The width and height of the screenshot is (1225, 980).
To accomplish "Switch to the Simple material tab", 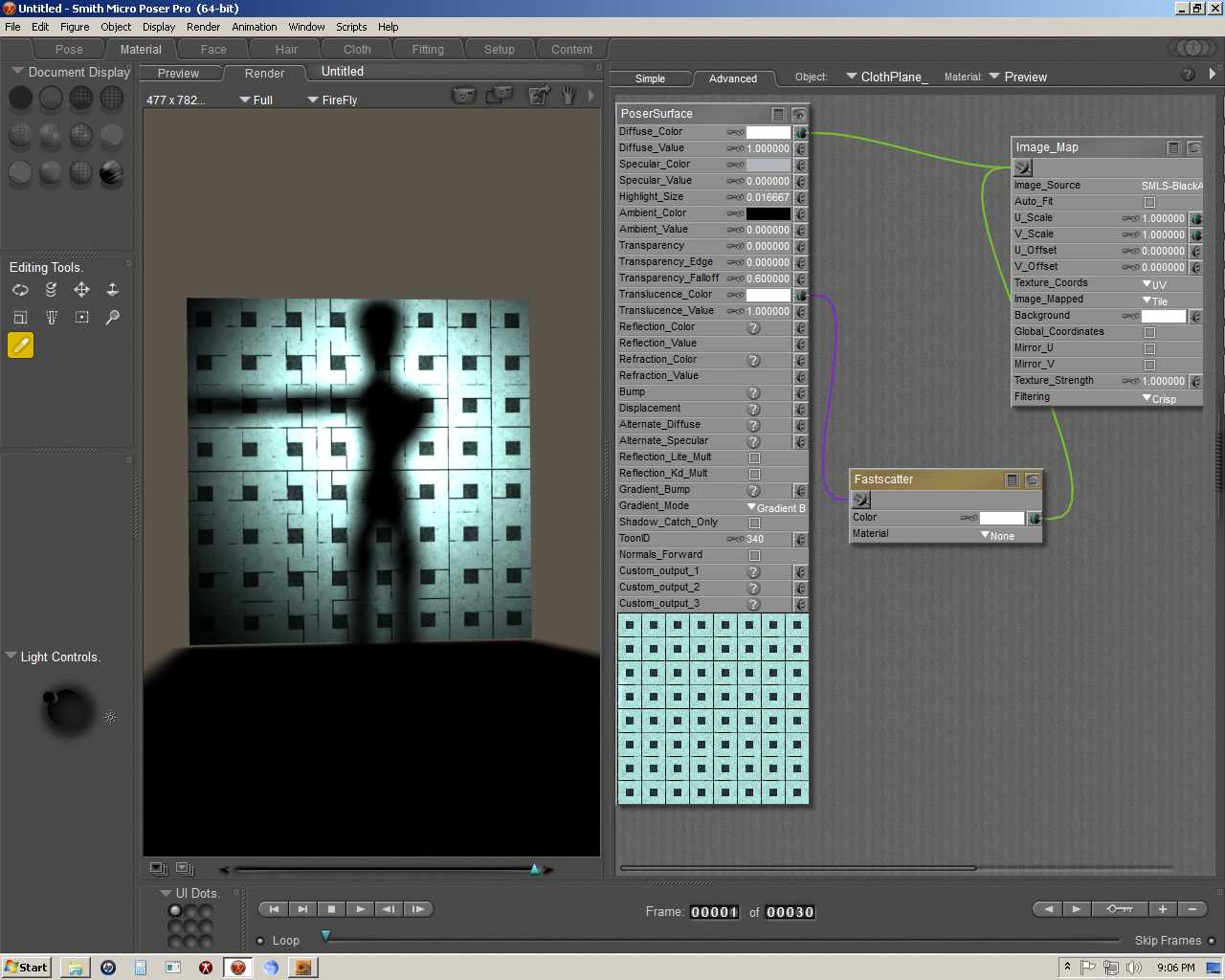I will (x=650, y=78).
